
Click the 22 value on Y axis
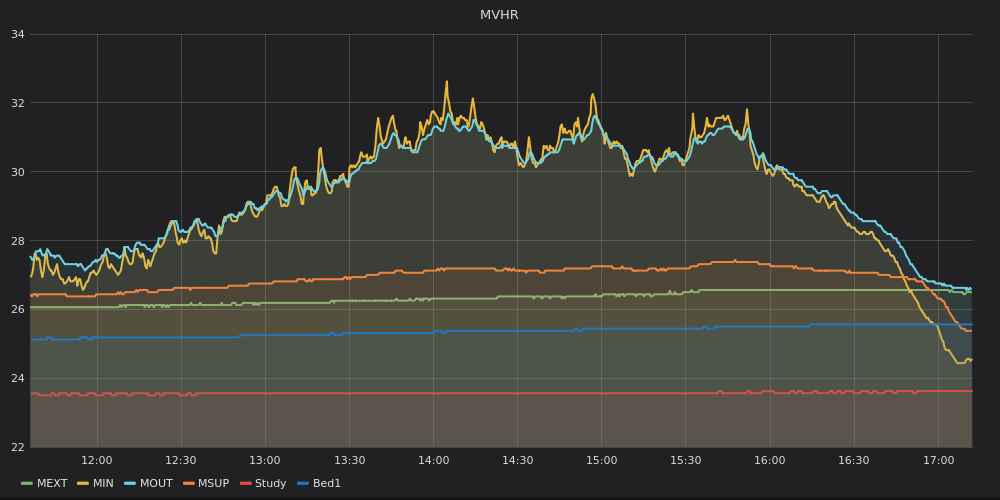point(17,447)
